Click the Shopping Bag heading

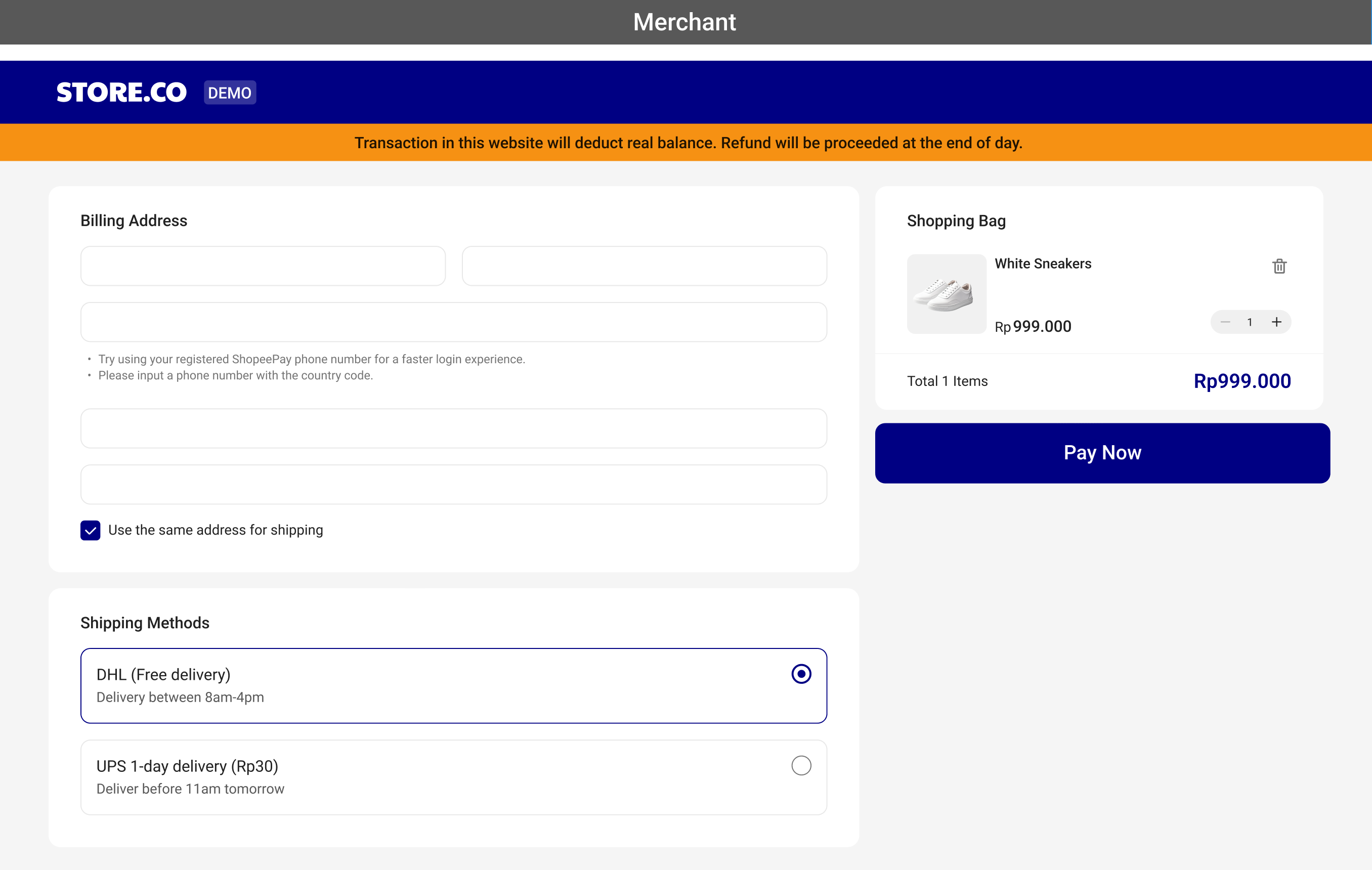pos(956,221)
